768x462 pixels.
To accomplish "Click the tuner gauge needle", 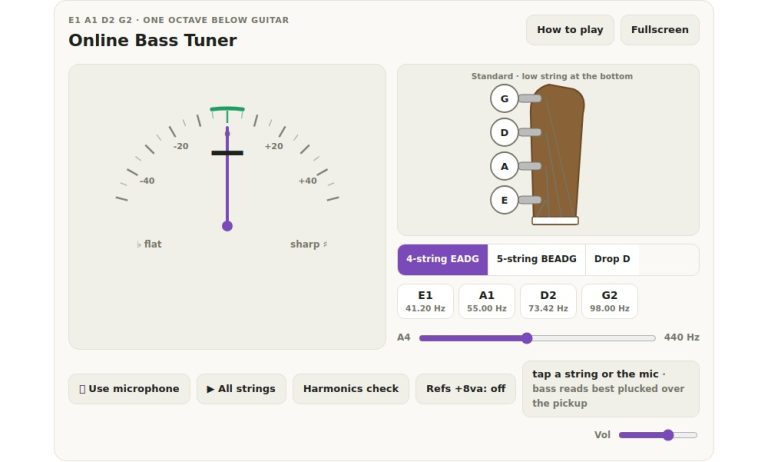I will coord(227,179).
